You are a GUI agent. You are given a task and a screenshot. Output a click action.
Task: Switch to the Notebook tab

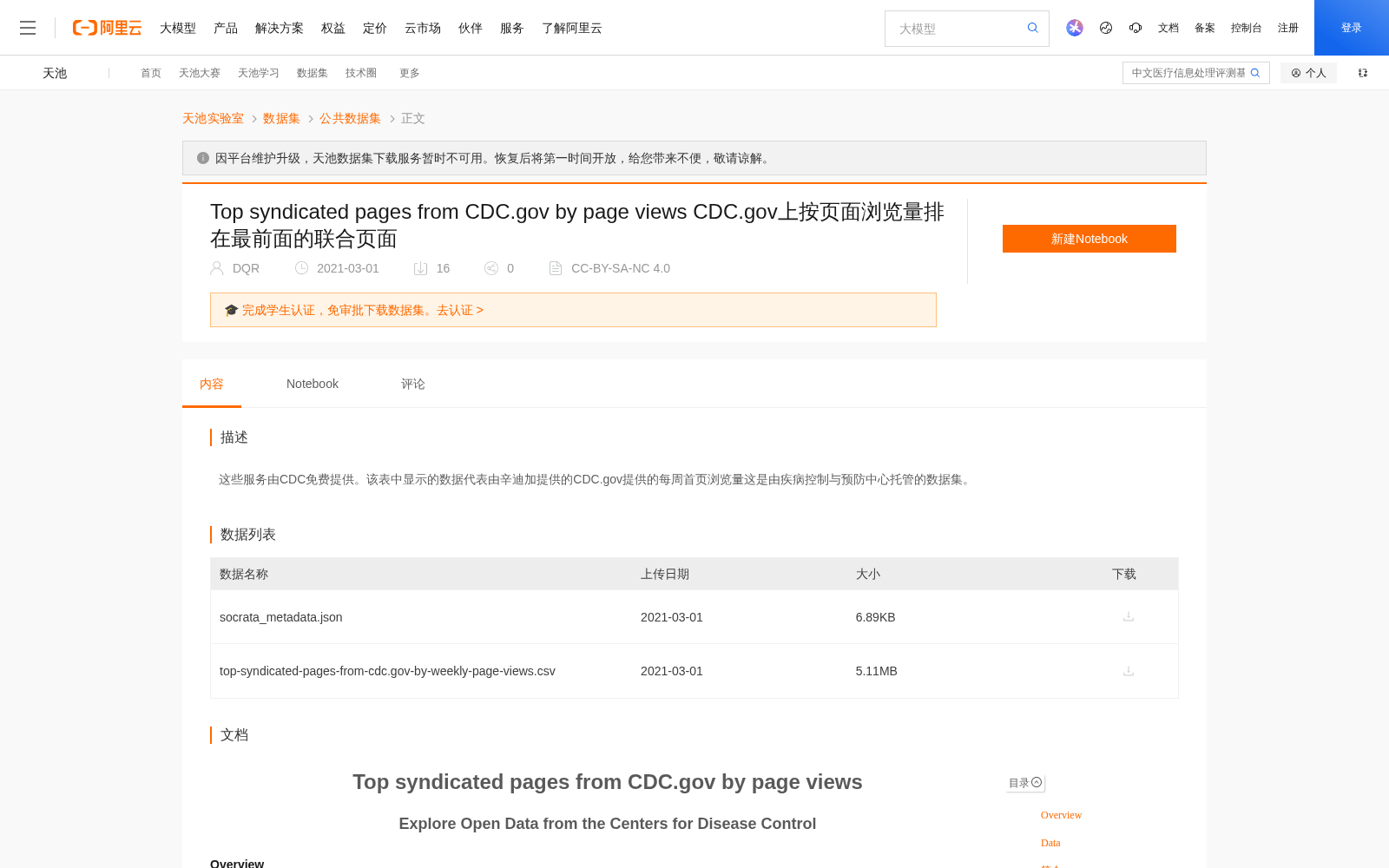click(313, 384)
